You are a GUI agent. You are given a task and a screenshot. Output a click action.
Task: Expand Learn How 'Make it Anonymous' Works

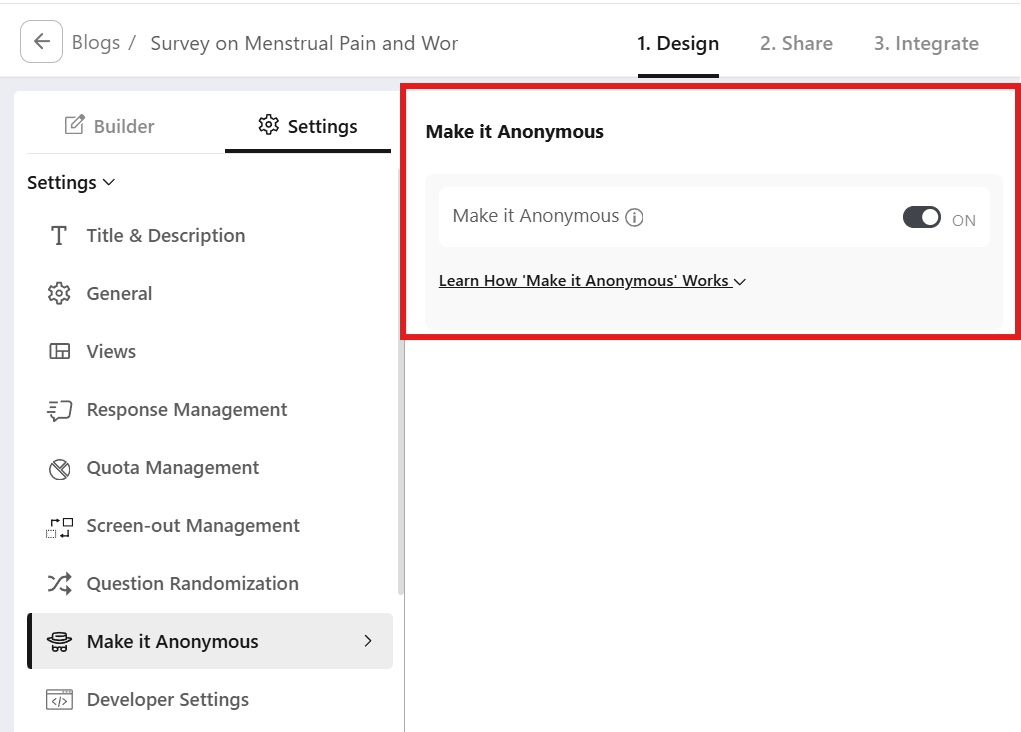point(592,281)
